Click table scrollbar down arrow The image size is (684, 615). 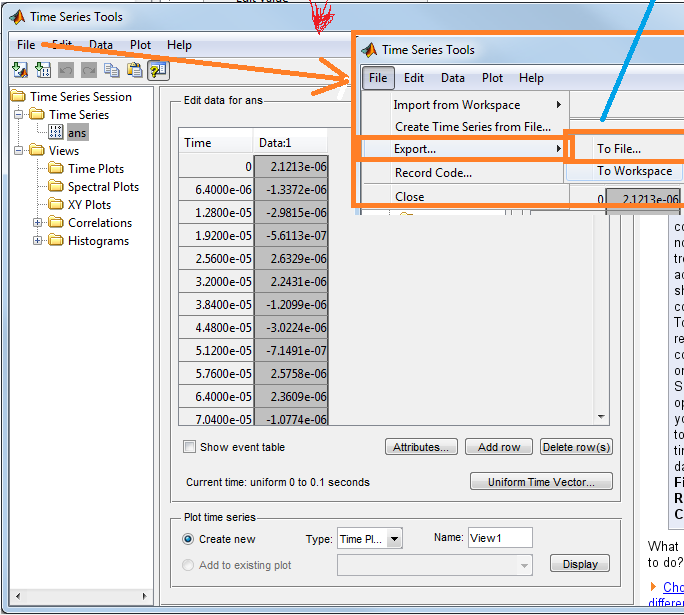[601, 417]
